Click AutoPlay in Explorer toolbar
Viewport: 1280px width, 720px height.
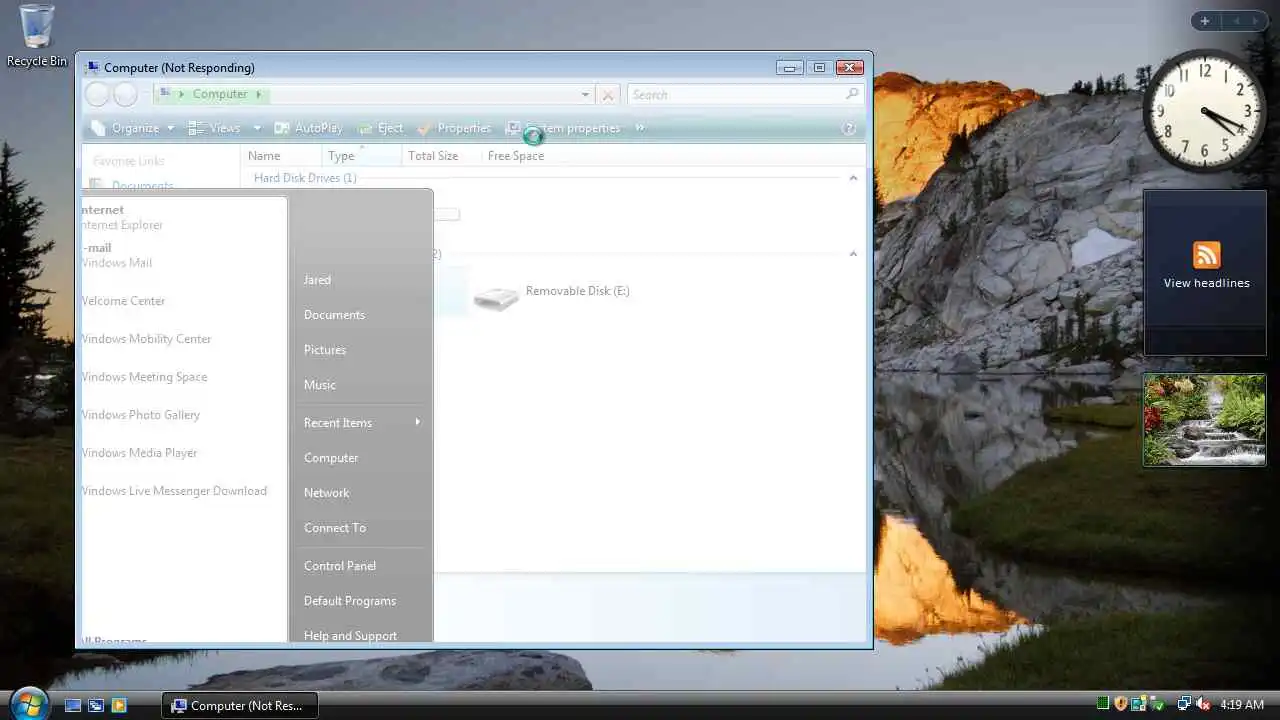coord(308,128)
